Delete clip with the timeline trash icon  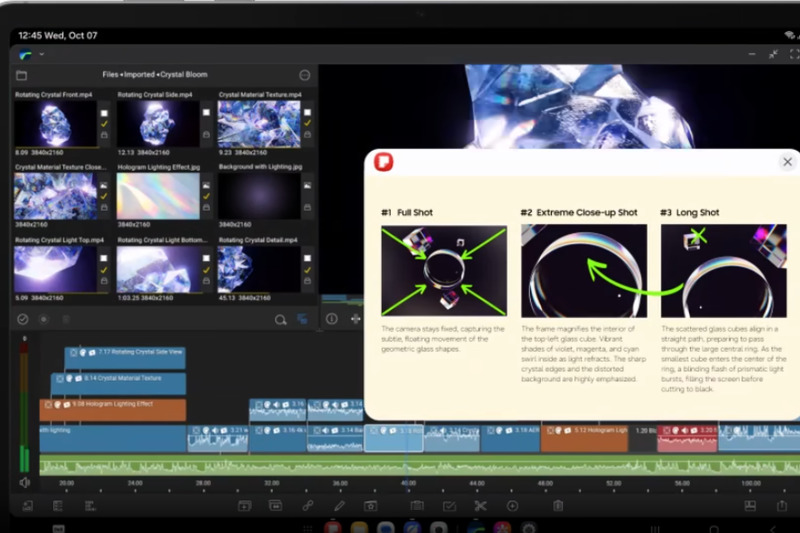(558, 505)
